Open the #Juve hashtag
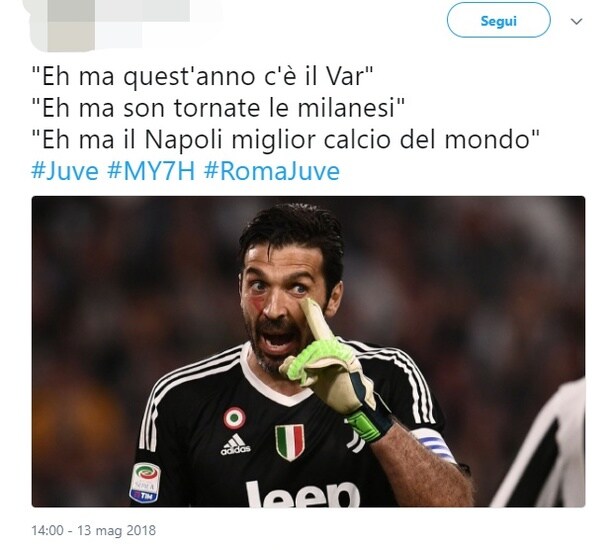This screenshot has width=613, height=550. (65, 171)
